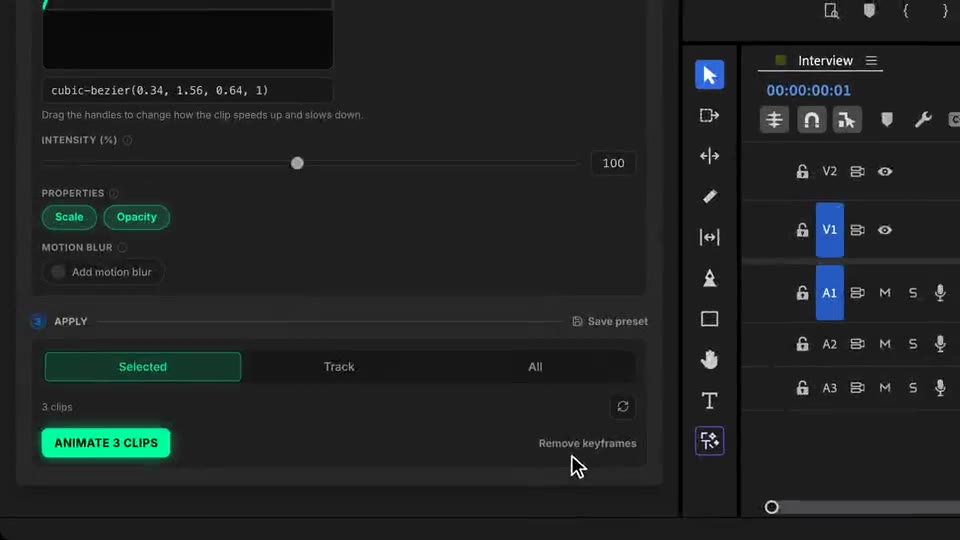Toggle sync lock on track V1
This screenshot has height=540, width=960.
857,230
